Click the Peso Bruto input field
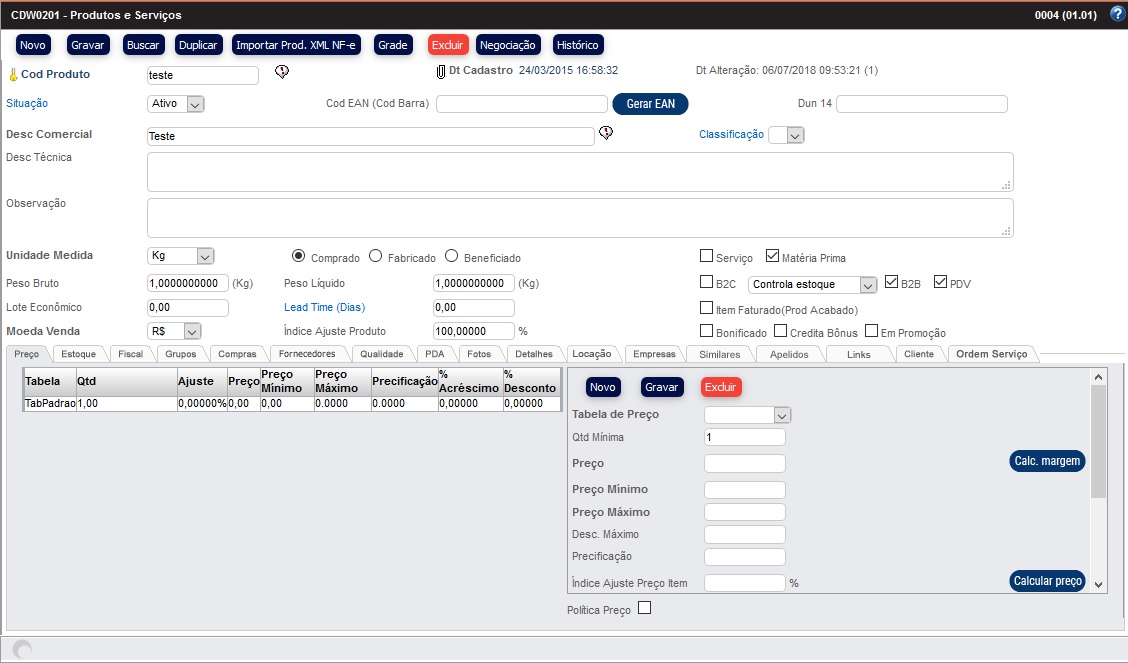 point(187,283)
